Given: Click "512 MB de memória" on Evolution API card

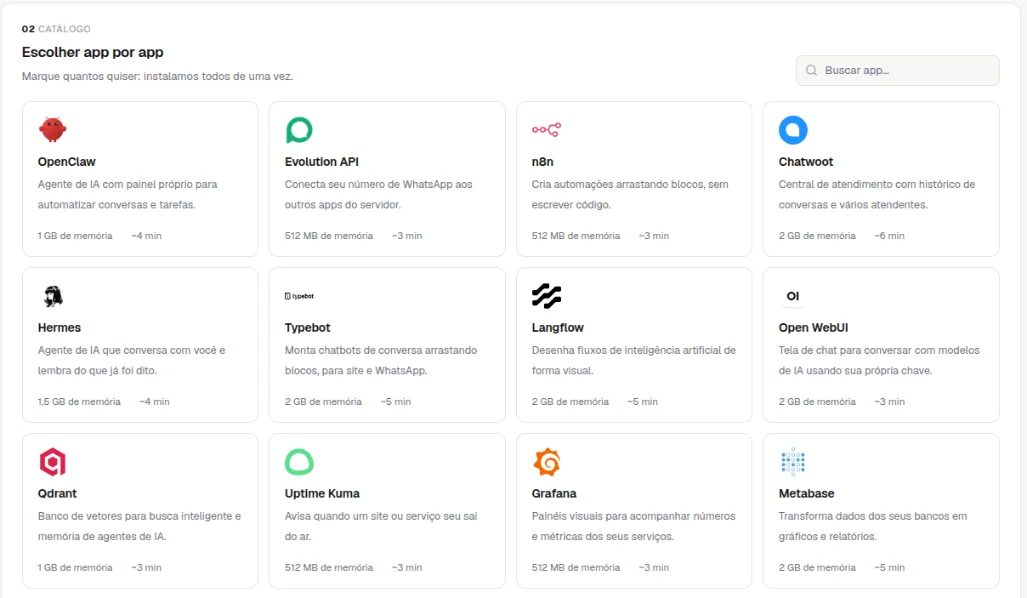Looking at the screenshot, I should click(329, 236).
